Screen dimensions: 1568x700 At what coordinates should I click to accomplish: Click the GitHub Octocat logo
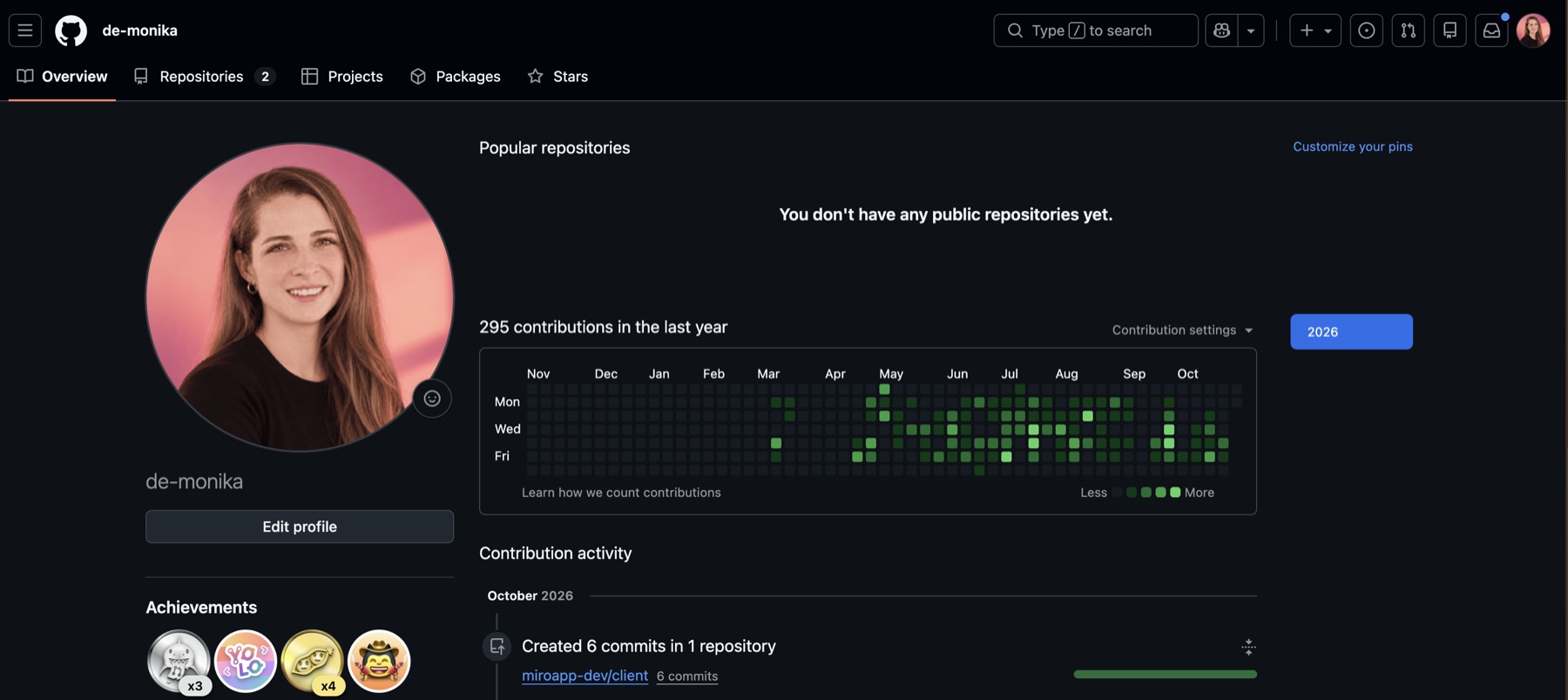point(71,31)
